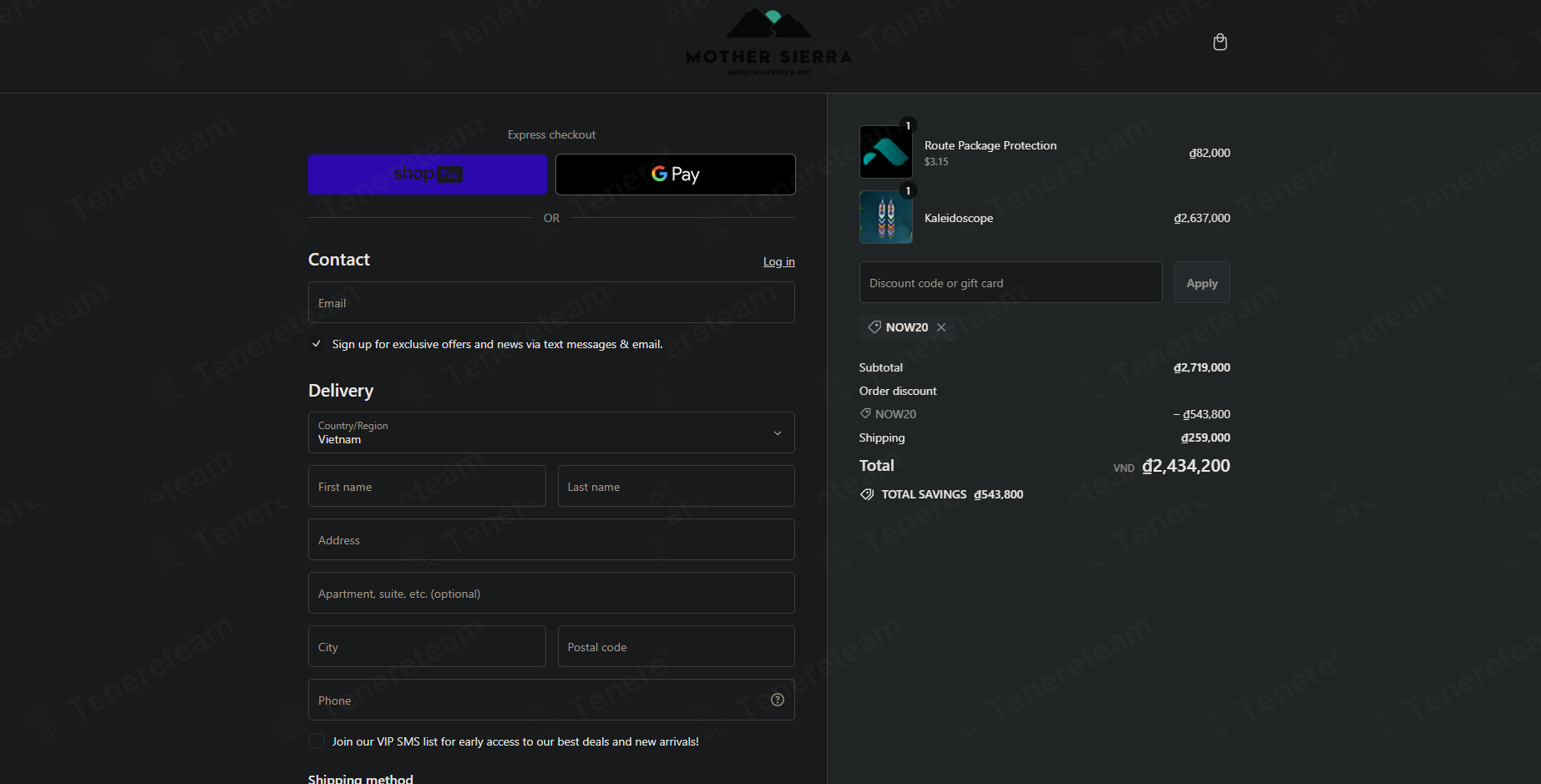Click into the Postal code field
The image size is (1541, 784).
[x=676, y=647]
